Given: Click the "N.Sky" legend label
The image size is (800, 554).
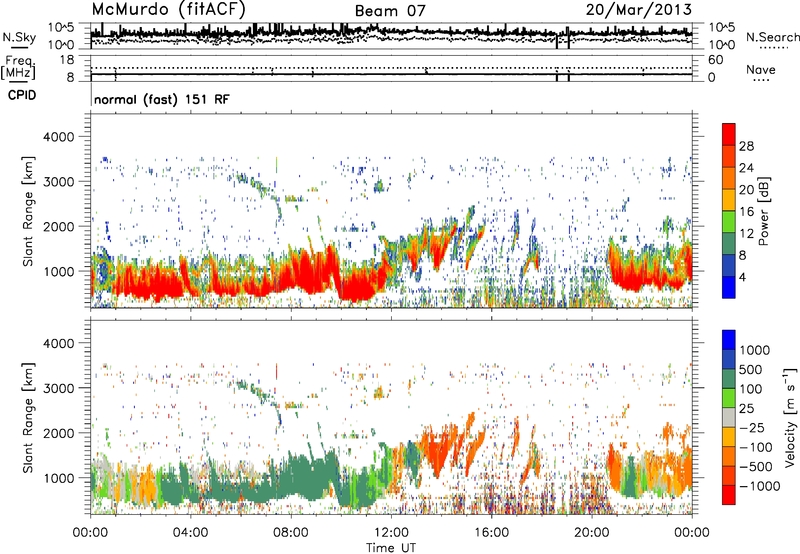Looking at the screenshot, I should [x=19, y=37].
